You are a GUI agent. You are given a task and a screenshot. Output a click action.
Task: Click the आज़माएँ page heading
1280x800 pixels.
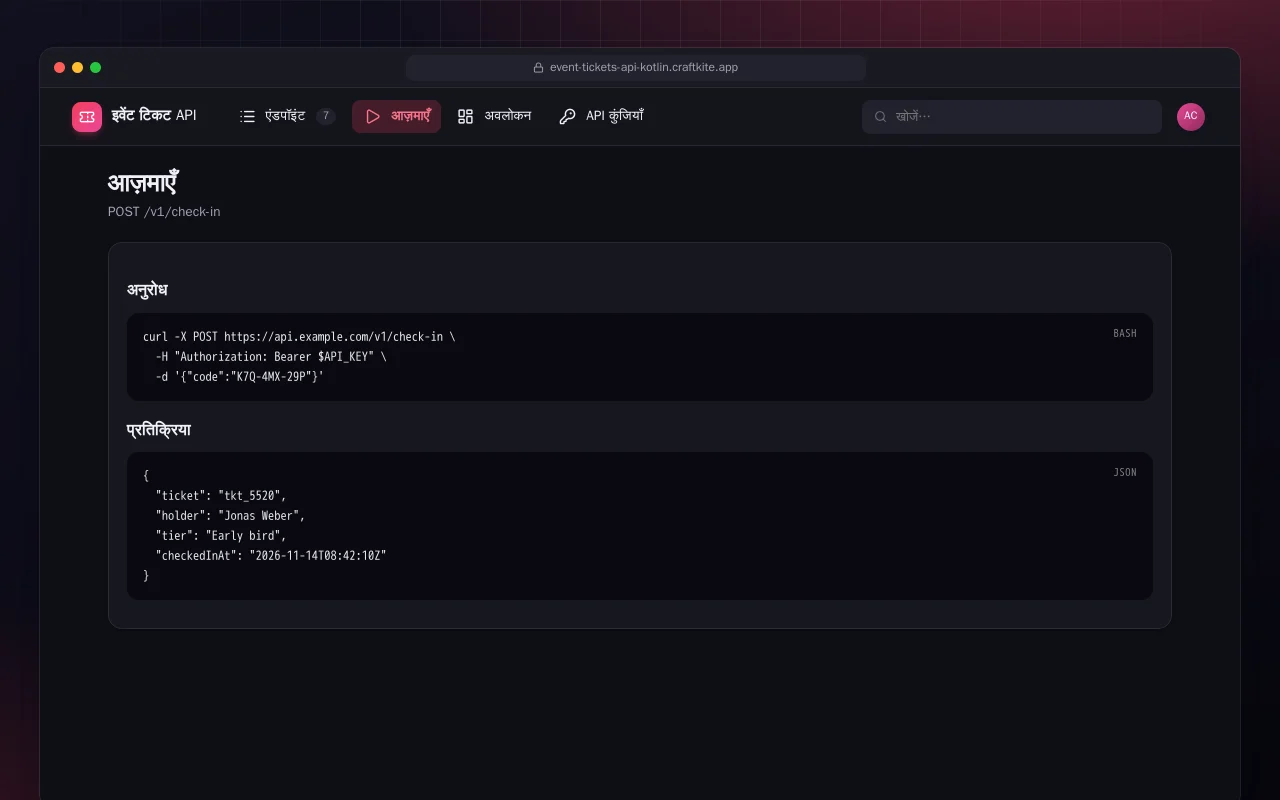point(143,183)
